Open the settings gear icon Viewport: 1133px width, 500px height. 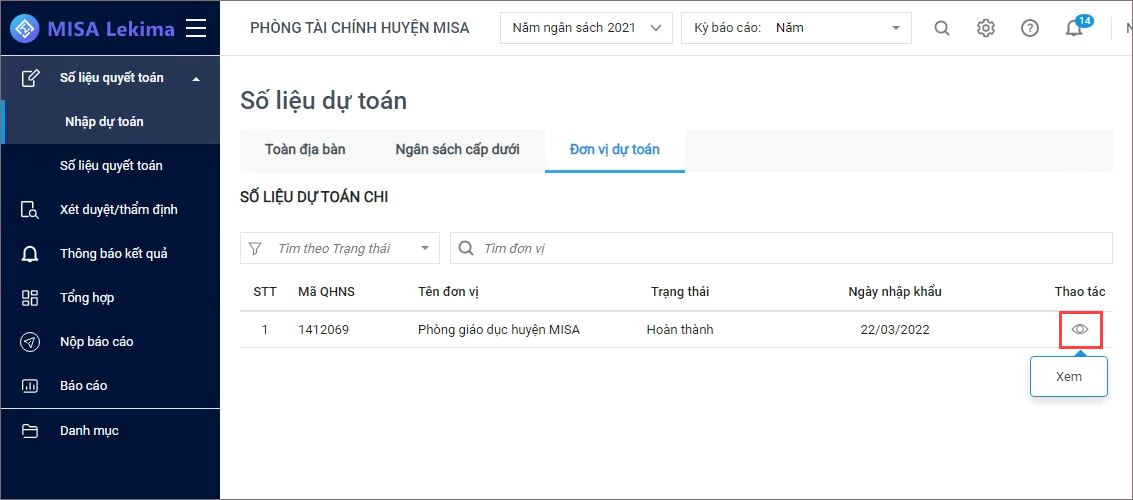986,28
